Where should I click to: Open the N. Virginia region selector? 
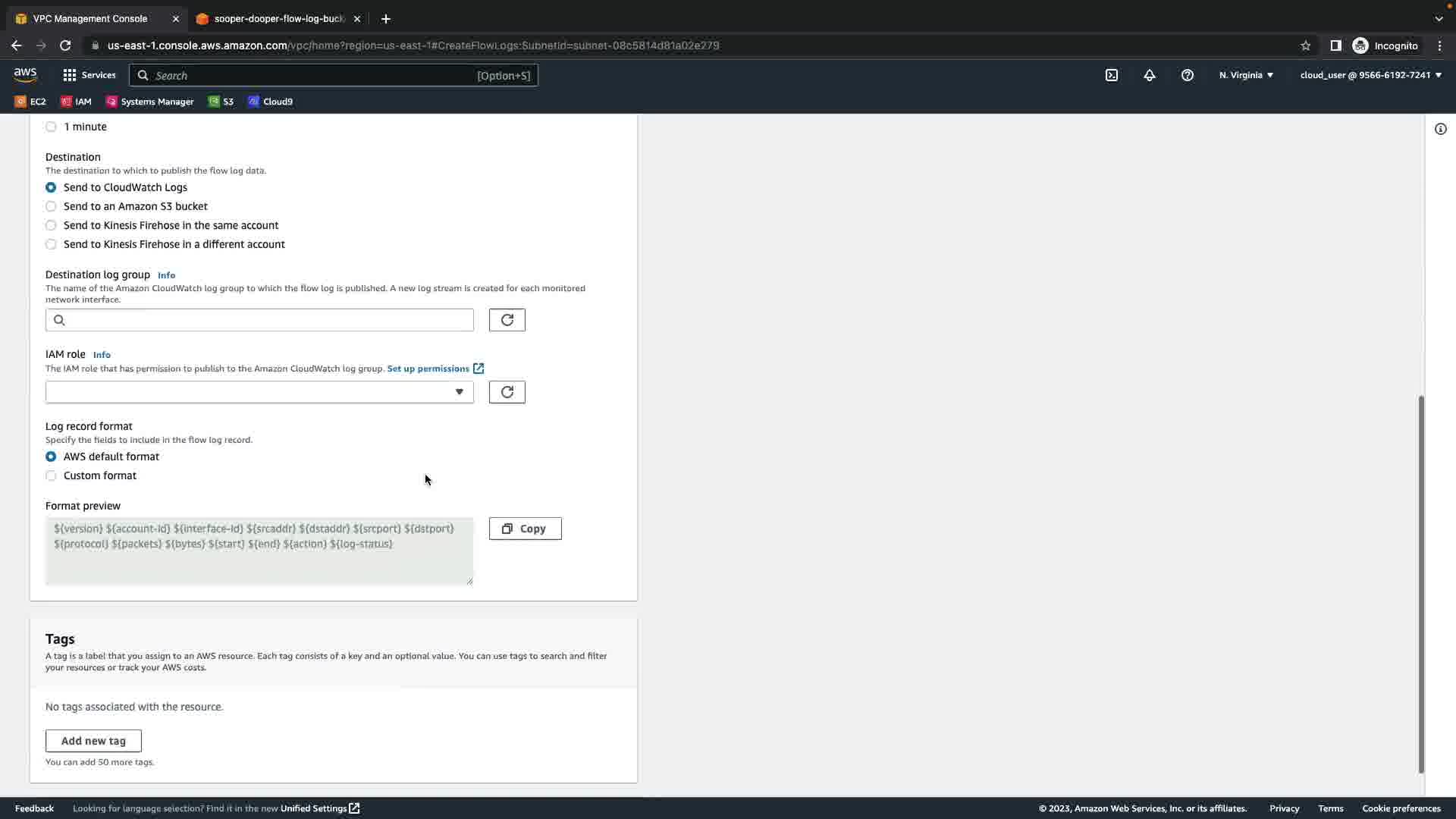click(x=1246, y=75)
